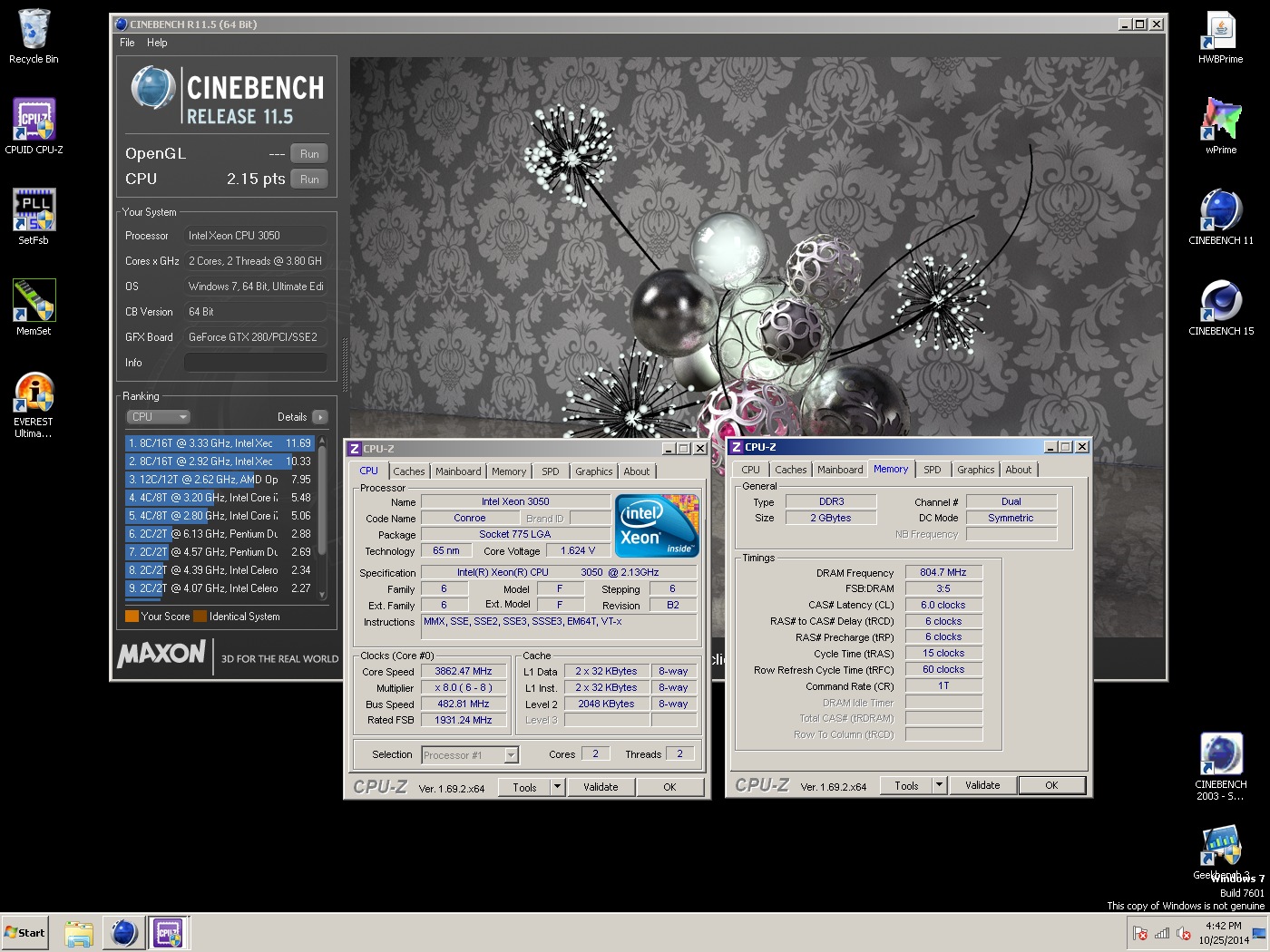
Task: Click the Memory CPU-Z window title icon
Action: click(x=737, y=447)
